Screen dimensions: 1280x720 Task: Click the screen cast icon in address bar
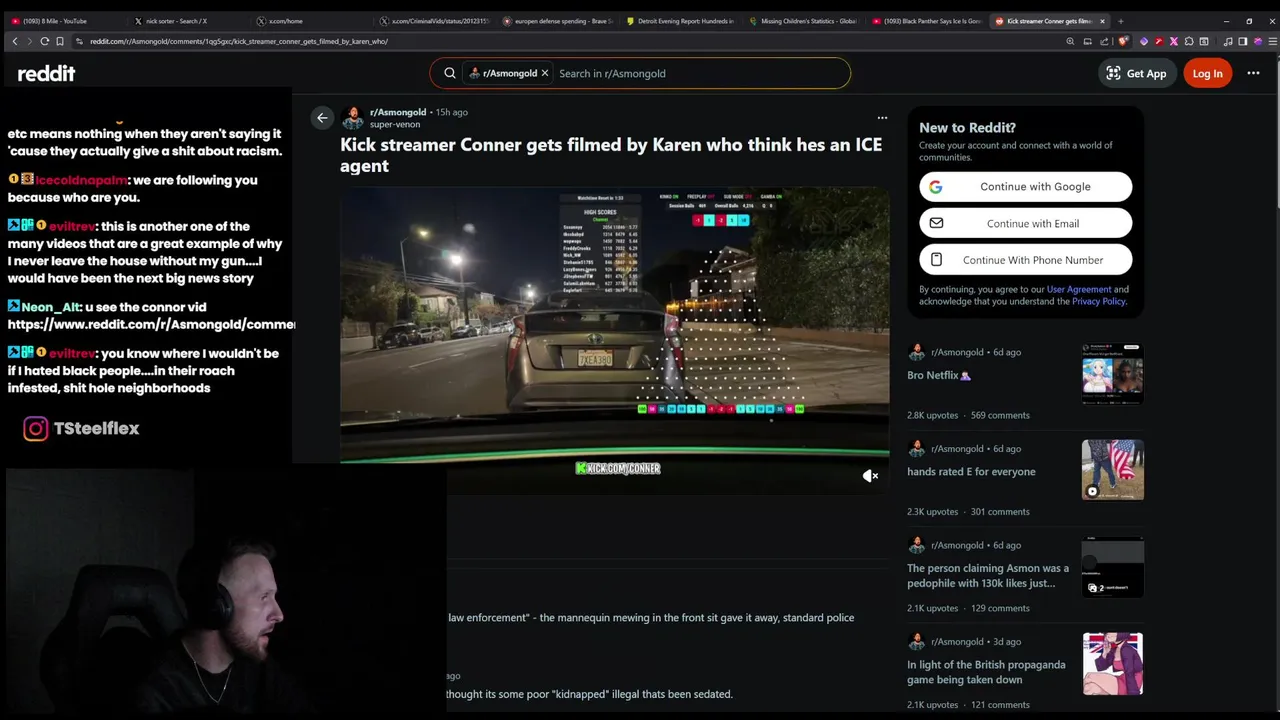click(x=1087, y=41)
